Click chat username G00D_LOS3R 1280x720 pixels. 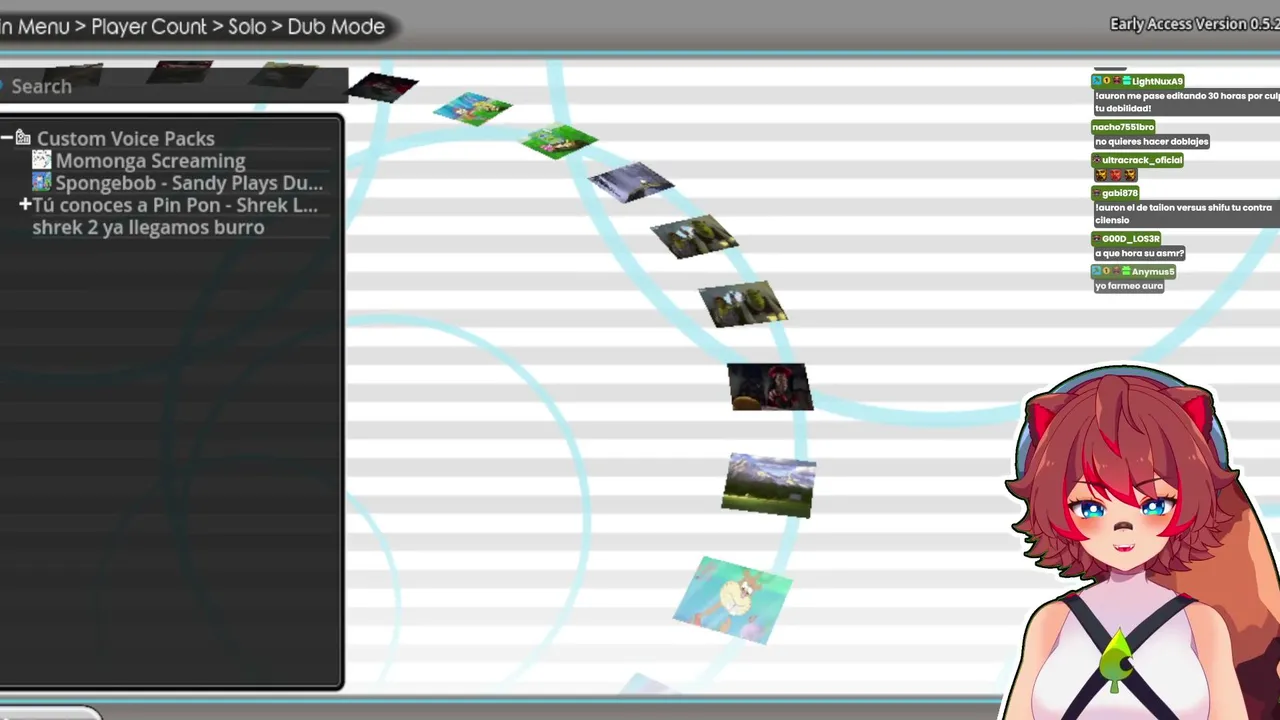1130,239
